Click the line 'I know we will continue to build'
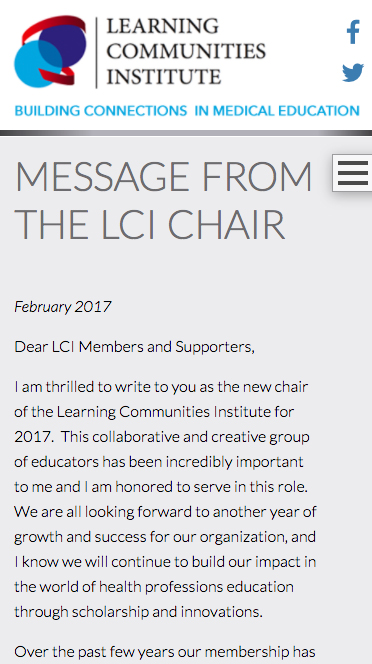372x664 pixels. (165, 562)
